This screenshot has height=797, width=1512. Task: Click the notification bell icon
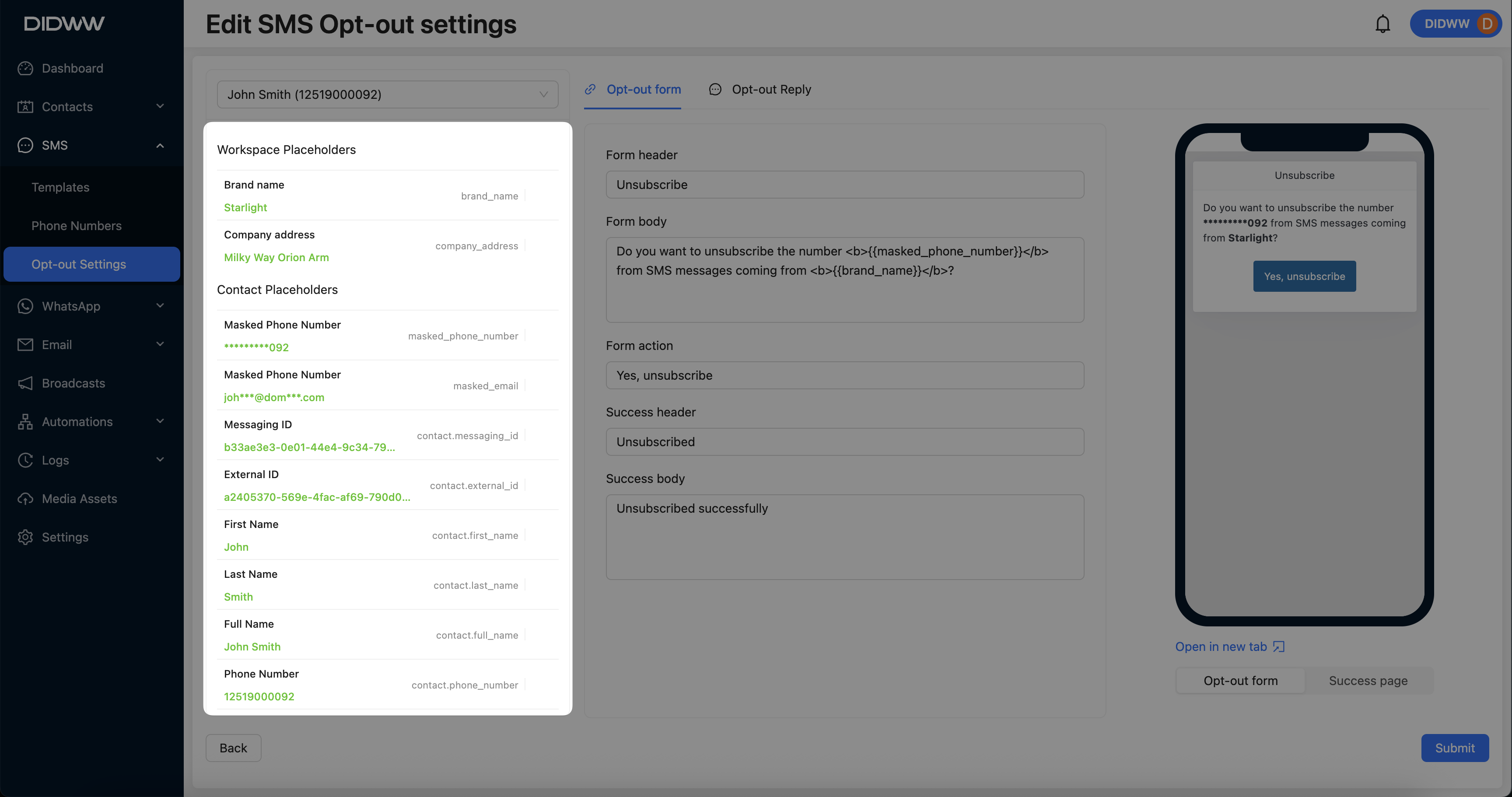[1382, 24]
